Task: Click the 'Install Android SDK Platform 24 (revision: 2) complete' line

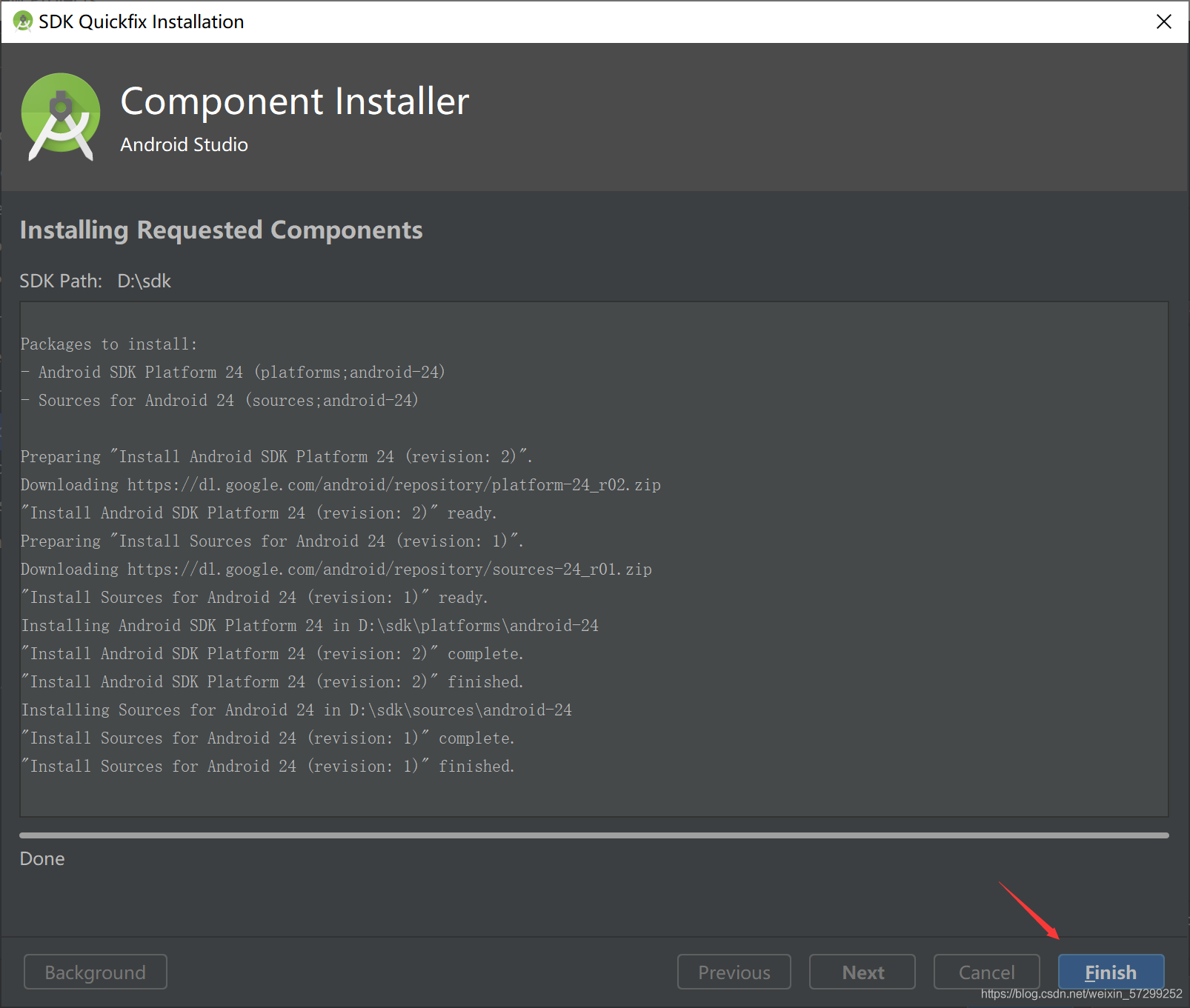Action: click(x=272, y=654)
